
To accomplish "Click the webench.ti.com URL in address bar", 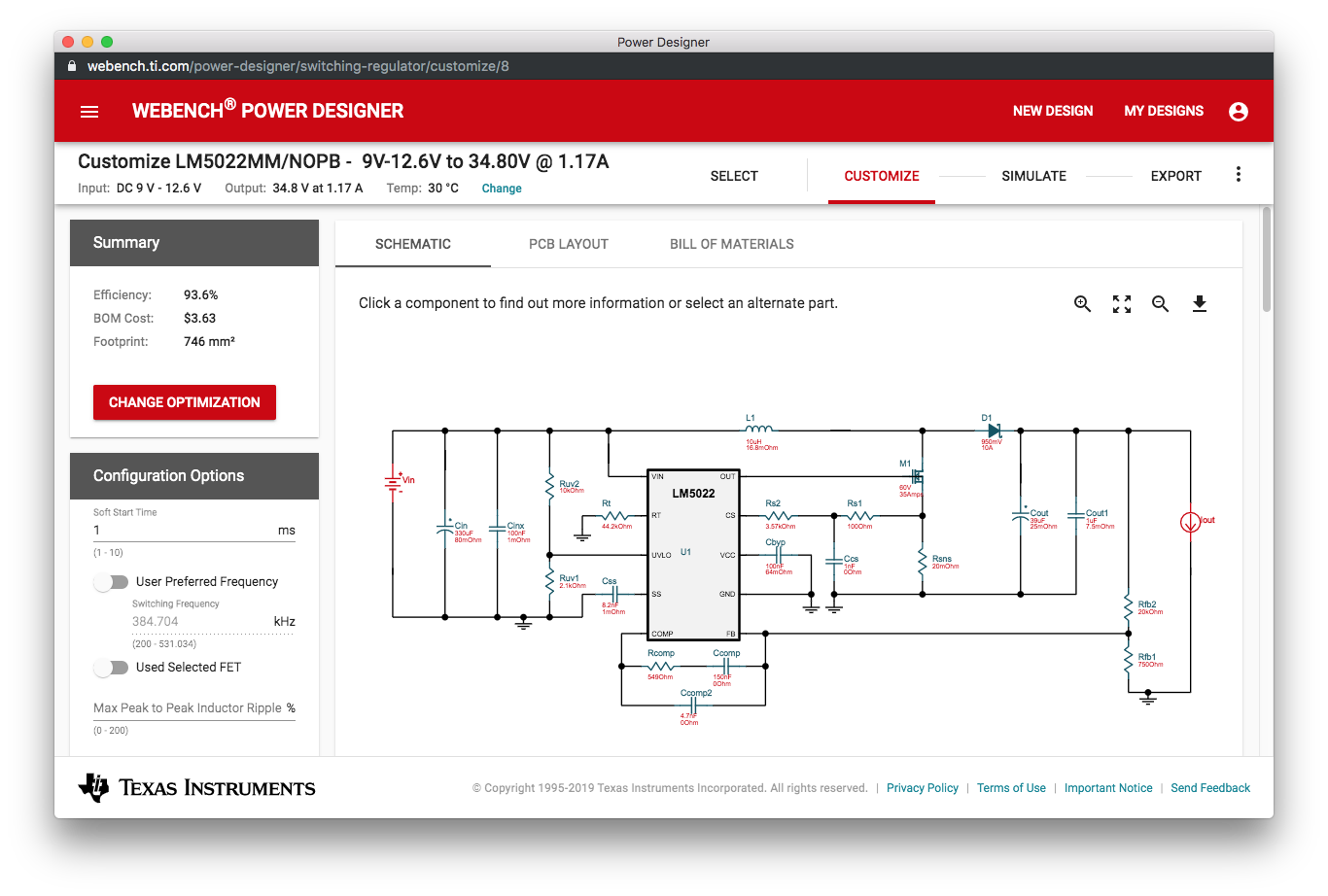I will (x=298, y=66).
